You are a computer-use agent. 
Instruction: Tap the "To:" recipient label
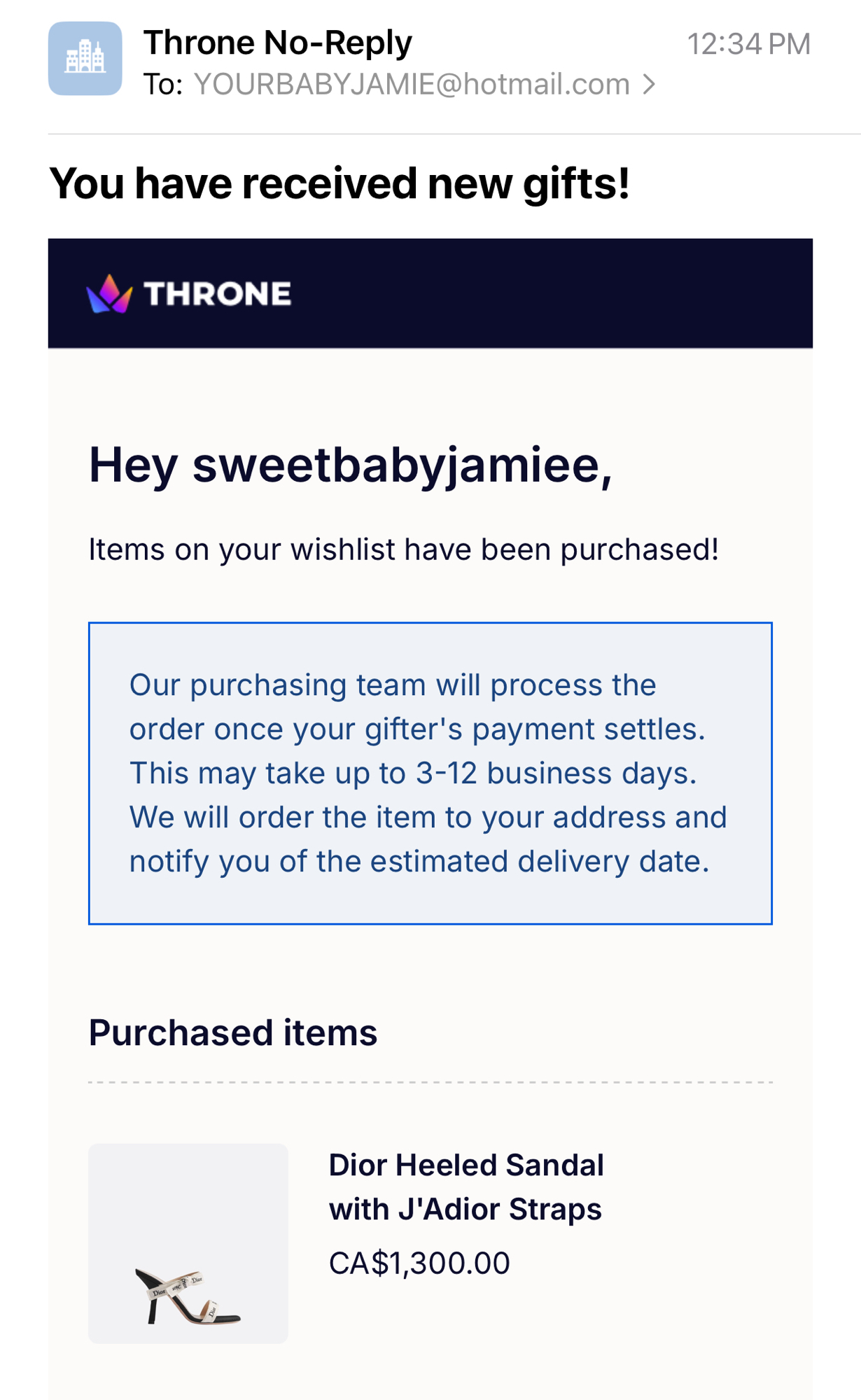coord(163,85)
